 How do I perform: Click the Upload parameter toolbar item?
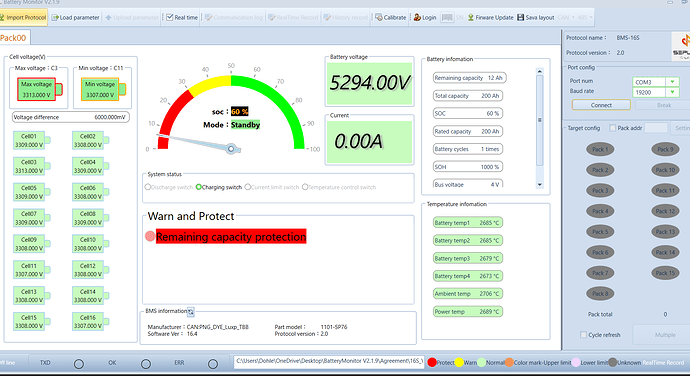pyautogui.click(x=132, y=18)
